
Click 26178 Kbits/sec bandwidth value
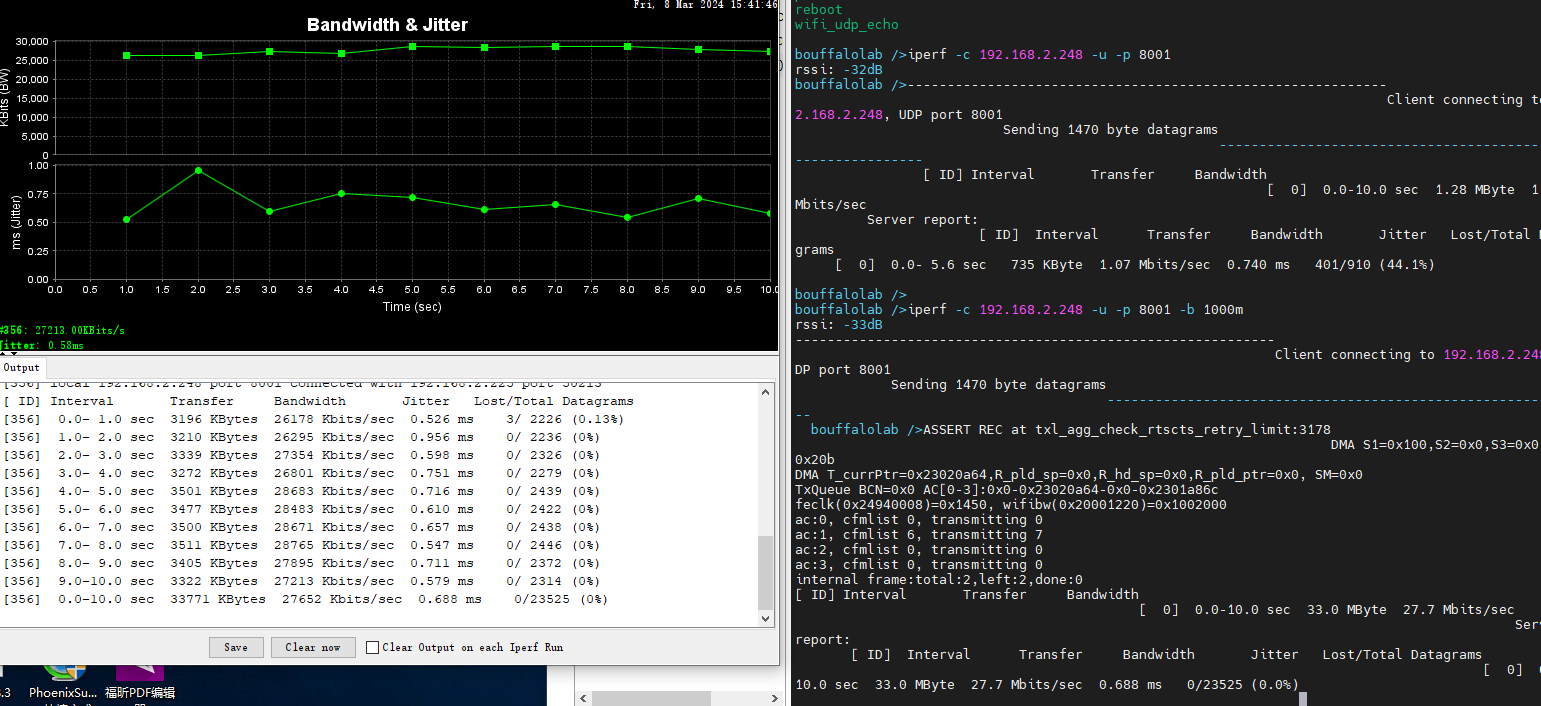(334, 419)
